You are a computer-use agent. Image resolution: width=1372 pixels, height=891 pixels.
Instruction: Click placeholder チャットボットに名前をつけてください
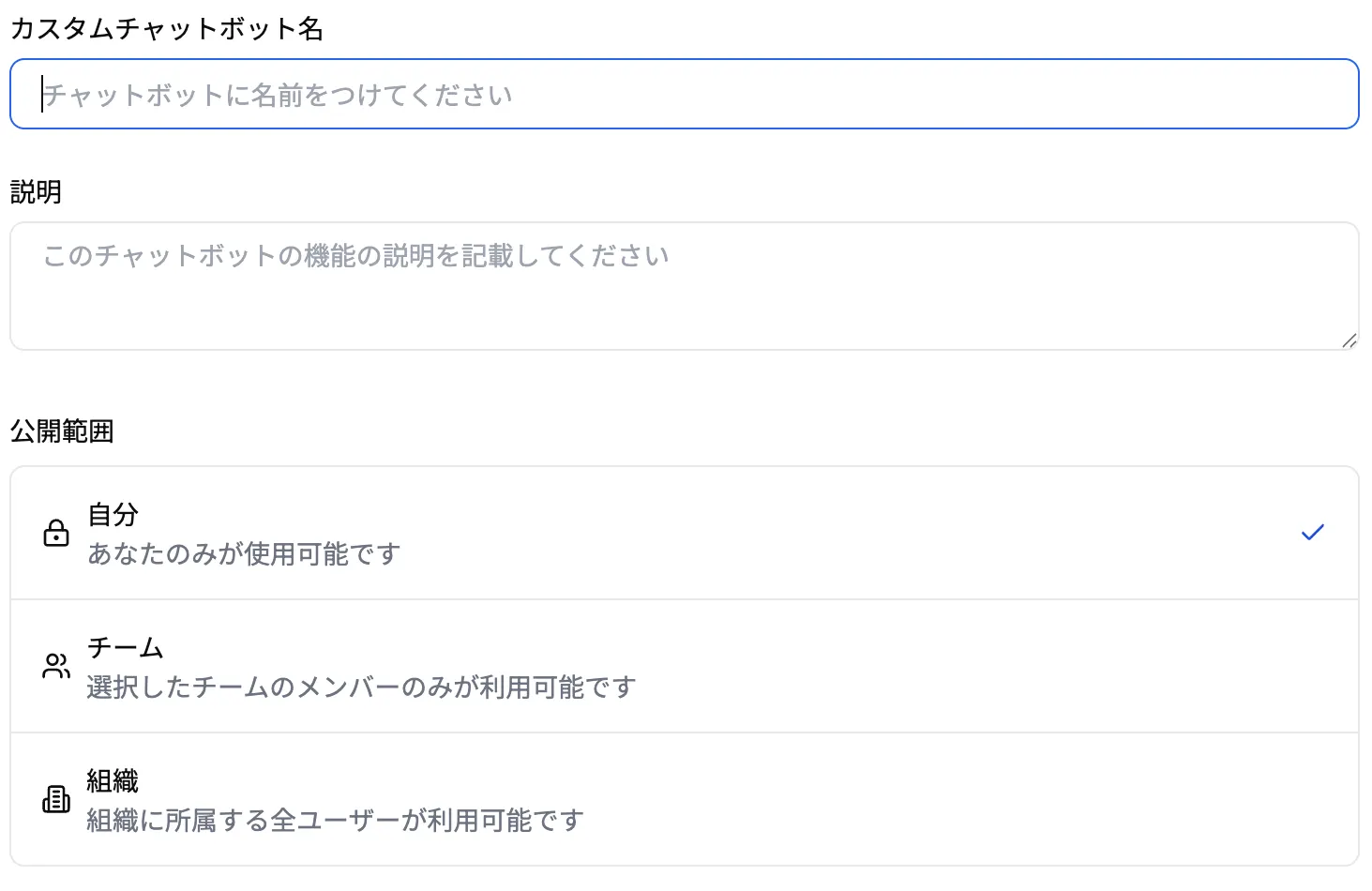click(x=278, y=95)
